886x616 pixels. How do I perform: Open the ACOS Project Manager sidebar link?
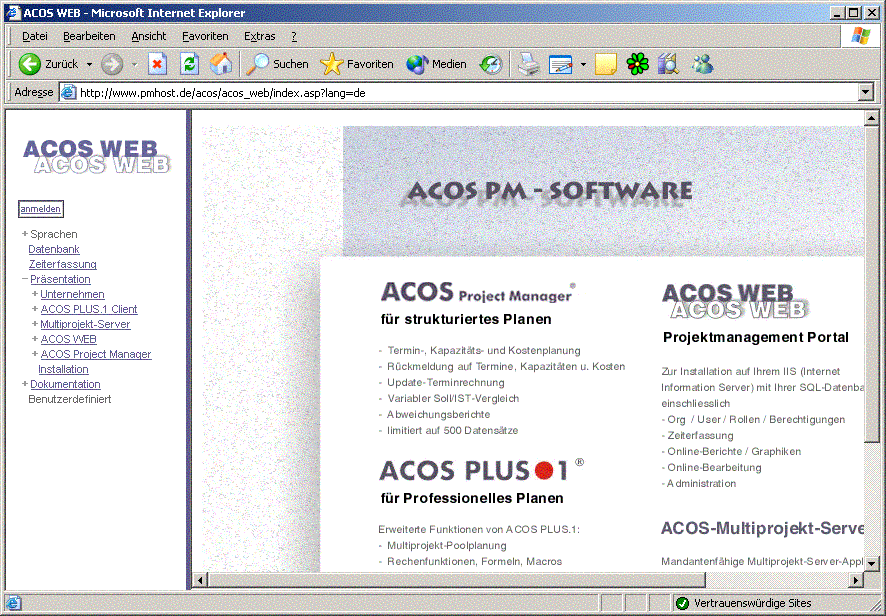point(96,354)
